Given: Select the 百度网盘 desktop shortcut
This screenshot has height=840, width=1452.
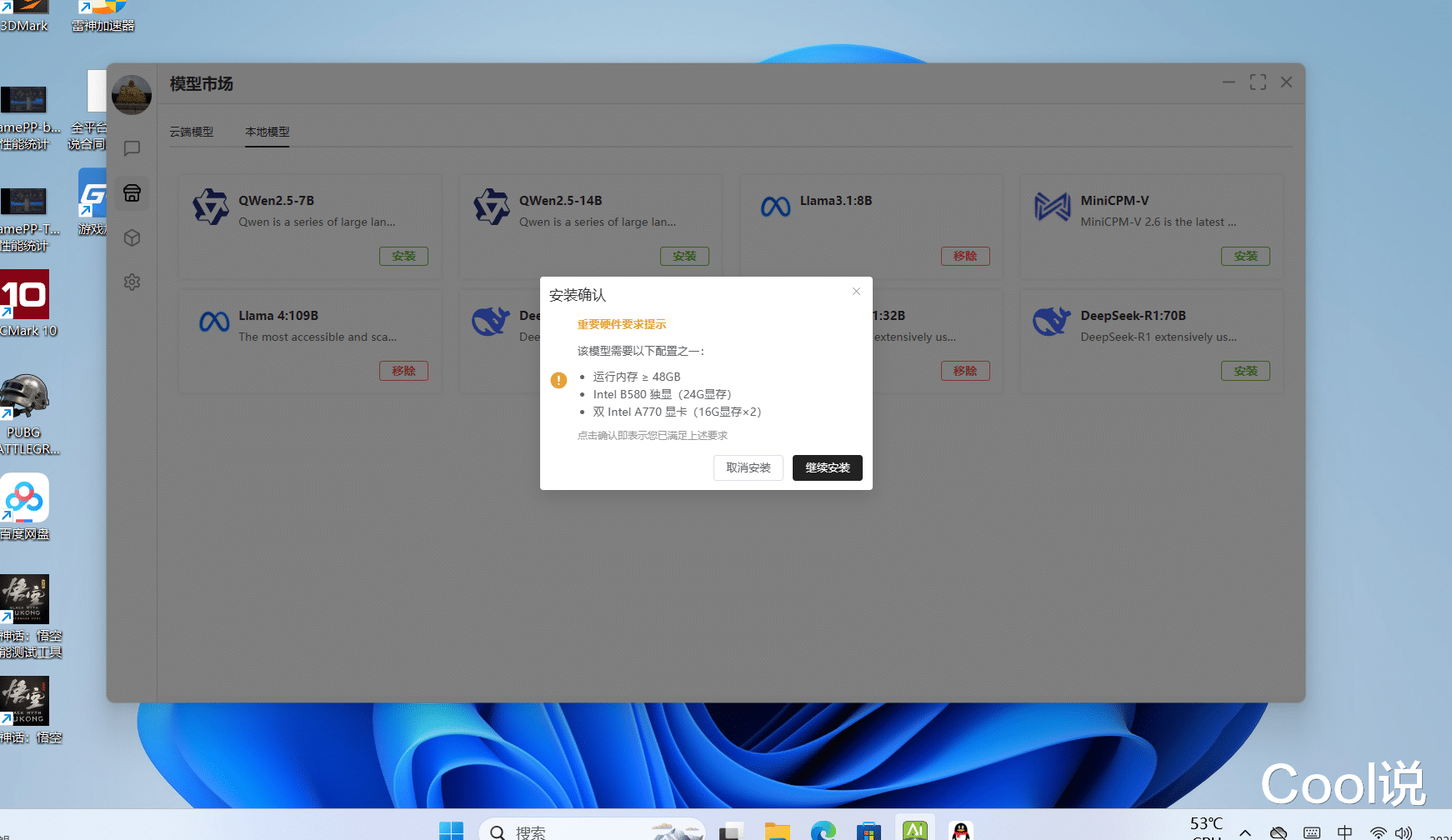Looking at the screenshot, I should [25, 507].
